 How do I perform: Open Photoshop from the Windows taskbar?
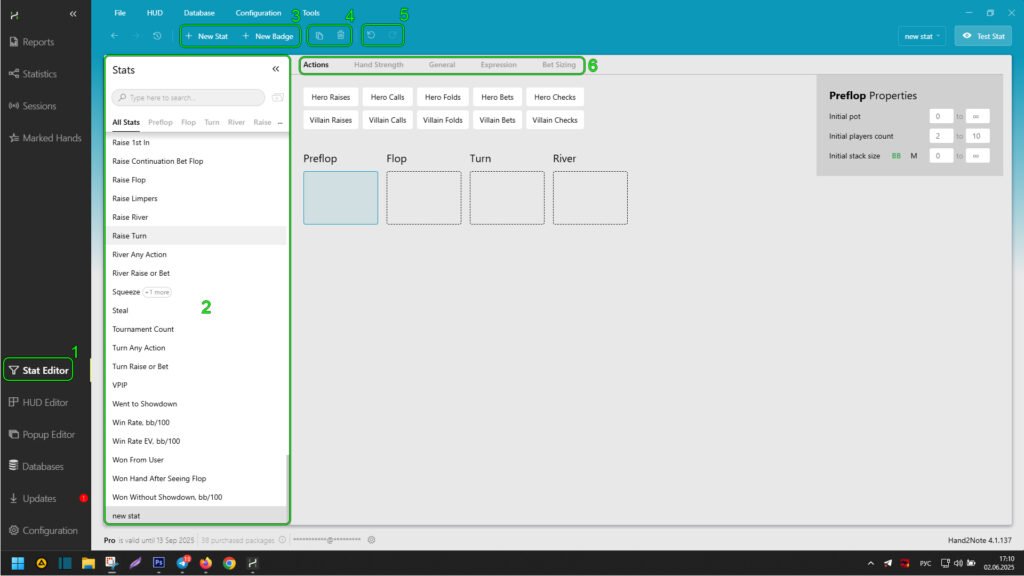point(158,563)
